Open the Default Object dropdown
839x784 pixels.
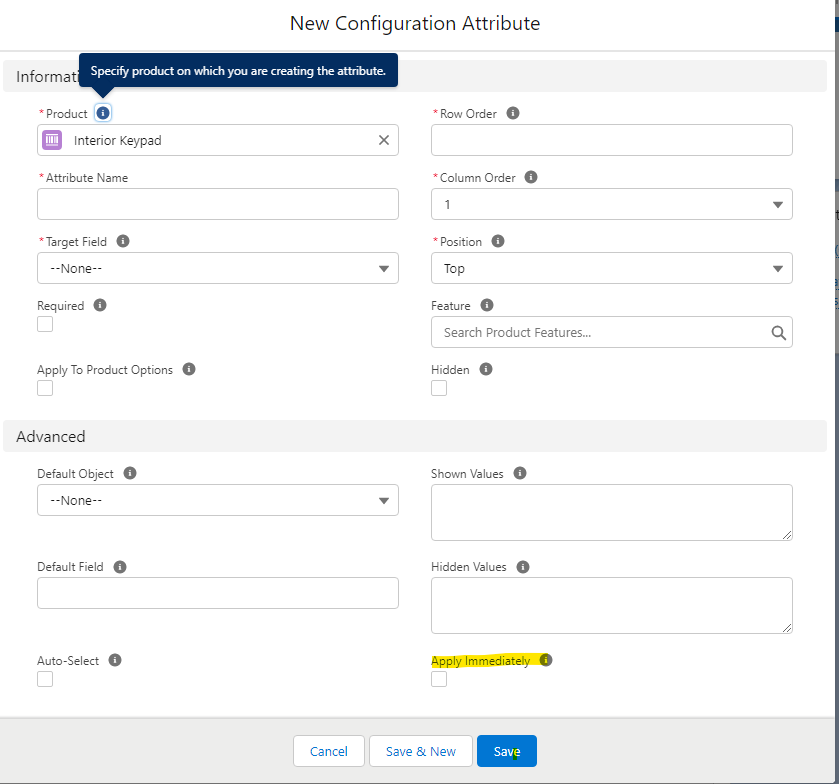(x=217, y=500)
